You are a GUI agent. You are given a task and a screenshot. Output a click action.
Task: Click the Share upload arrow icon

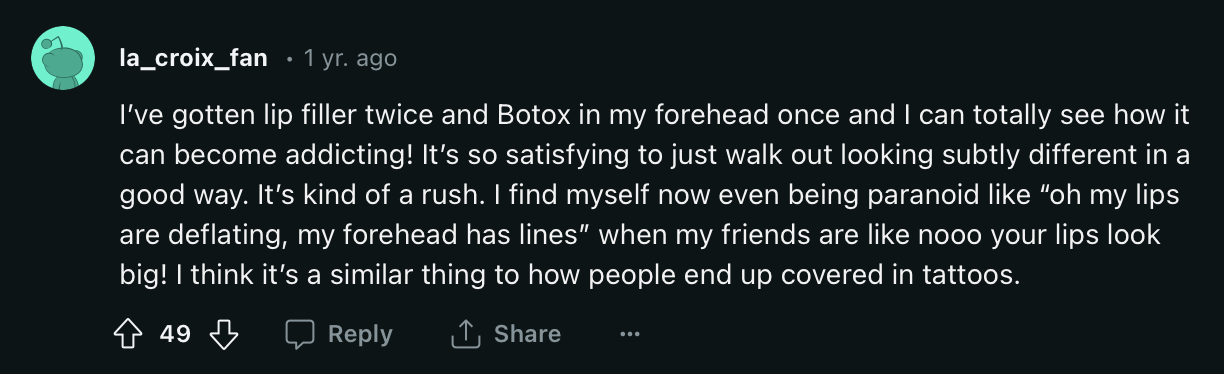click(x=467, y=334)
